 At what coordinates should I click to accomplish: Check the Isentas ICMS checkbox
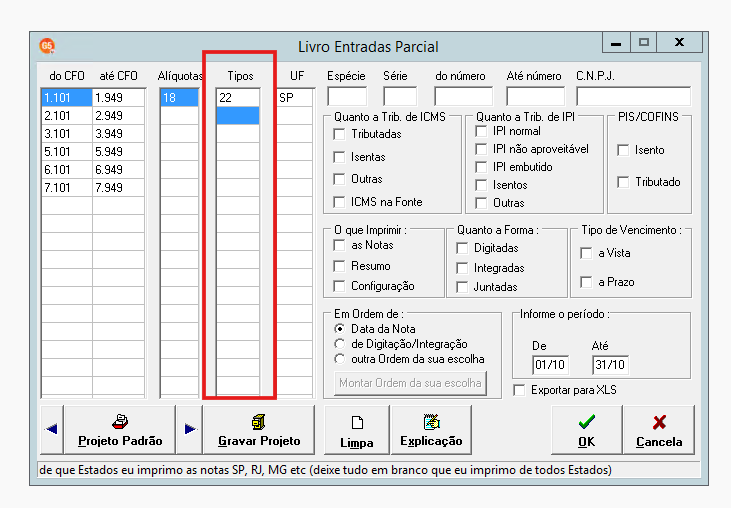pyautogui.click(x=339, y=157)
